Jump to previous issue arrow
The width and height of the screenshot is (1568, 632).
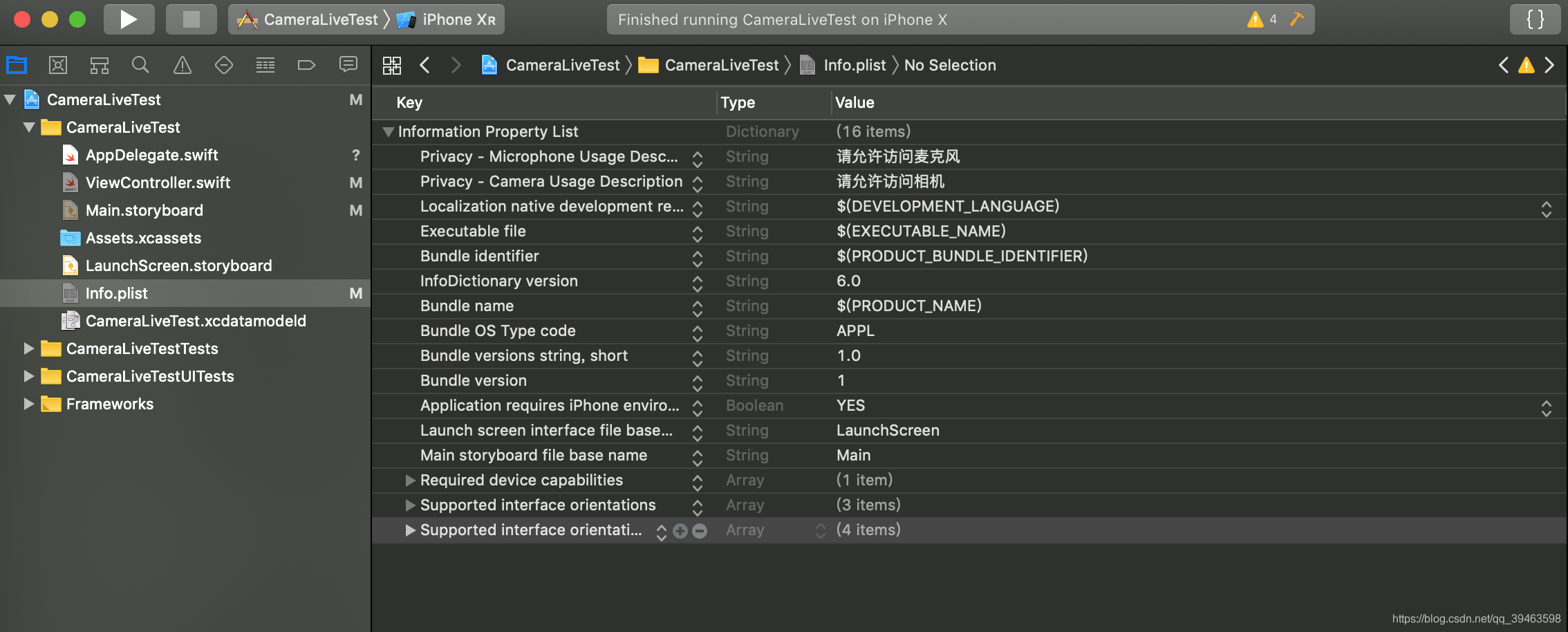(1503, 65)
